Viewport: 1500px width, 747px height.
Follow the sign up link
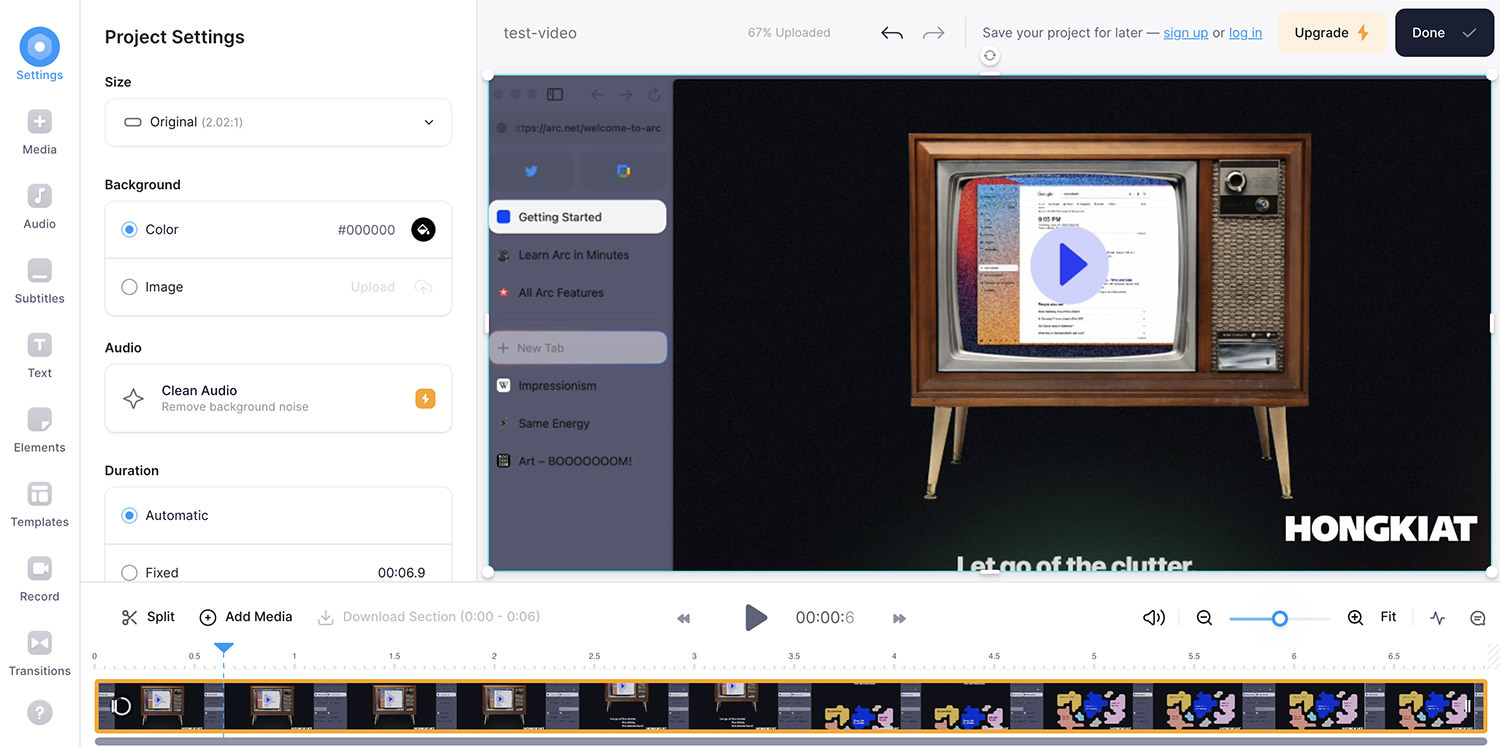tap(1186, 33)
